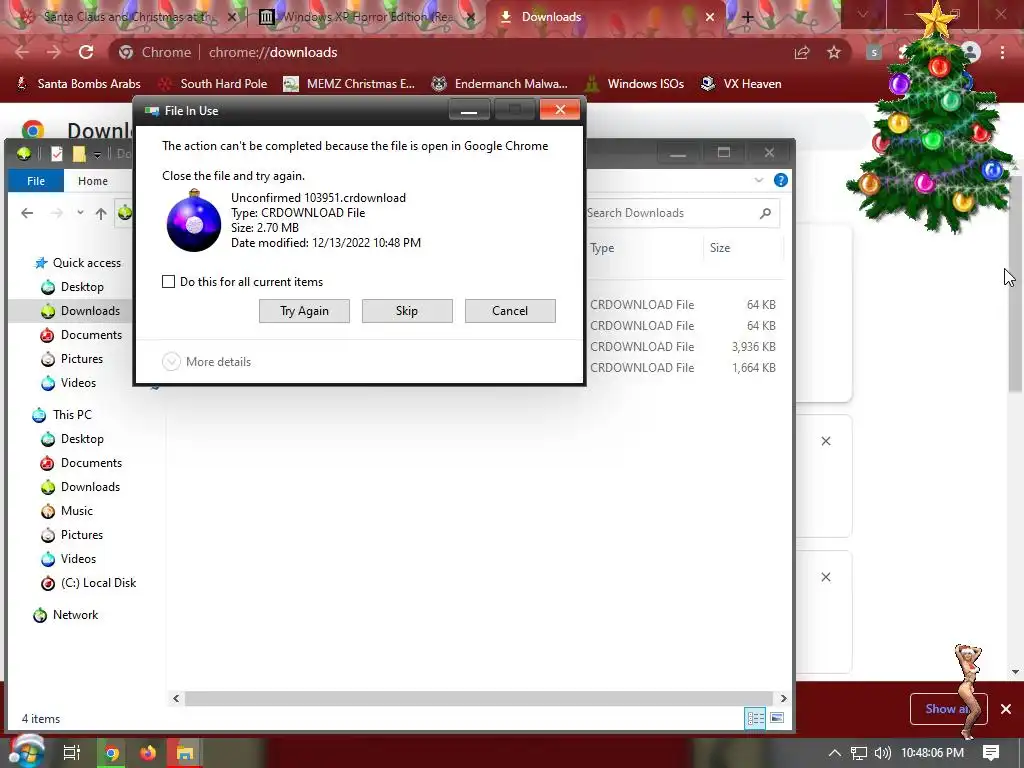Open the File tab in Explorer
The height and width of the screenshot is (768, 1024).
click(36, 181)
